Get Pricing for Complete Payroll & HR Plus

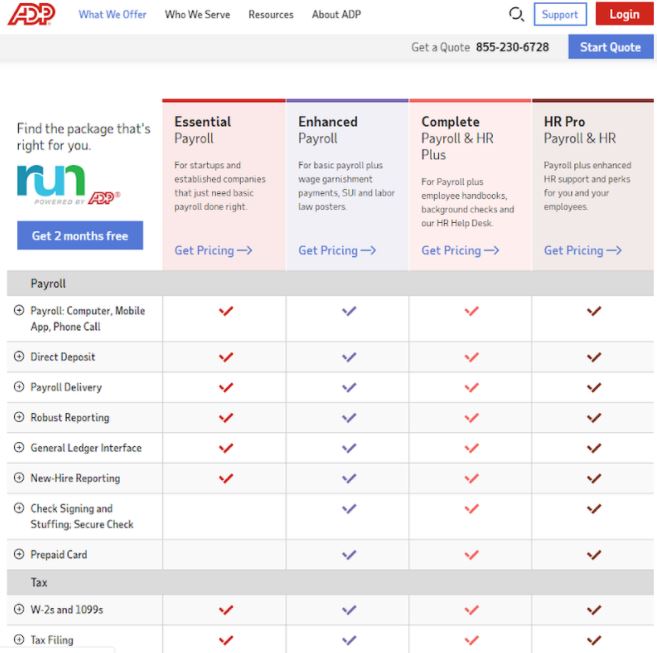pos(460,251)
